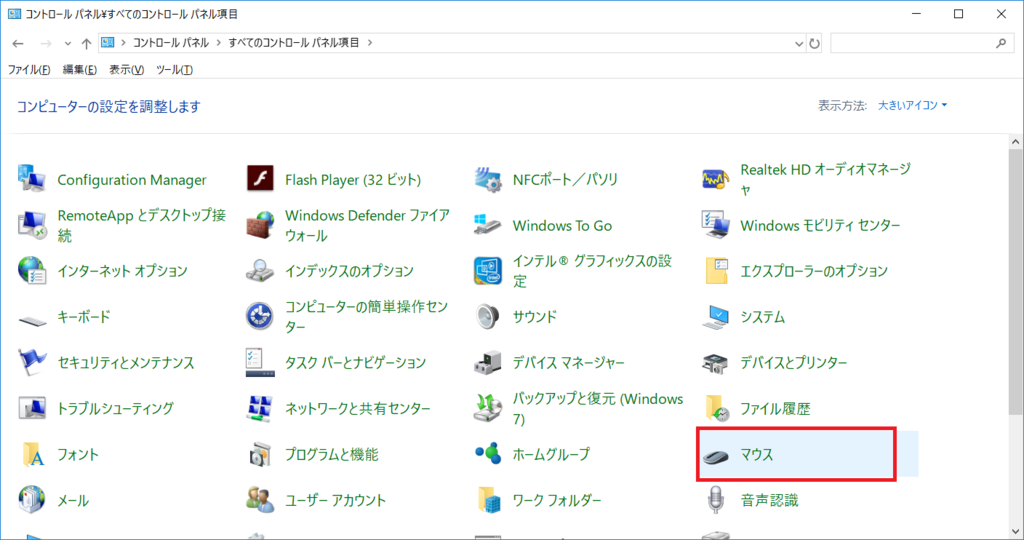Open the Realtek HD オーディオマネージャ icon
Image resolution: width=1024 pixels, height=540 pixels.
pyautogui.click(x=715, y=179)
